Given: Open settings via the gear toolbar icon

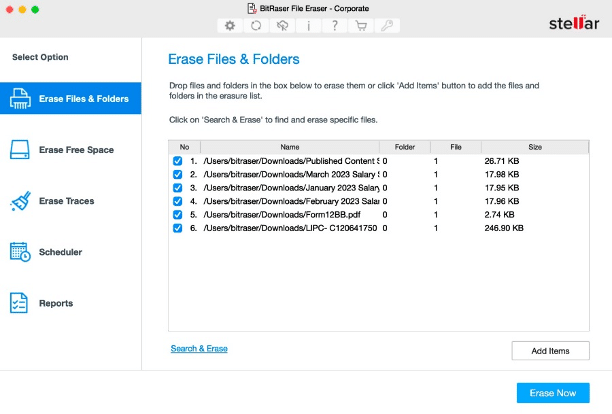Looking at the screenshot, I should [230, 26].
